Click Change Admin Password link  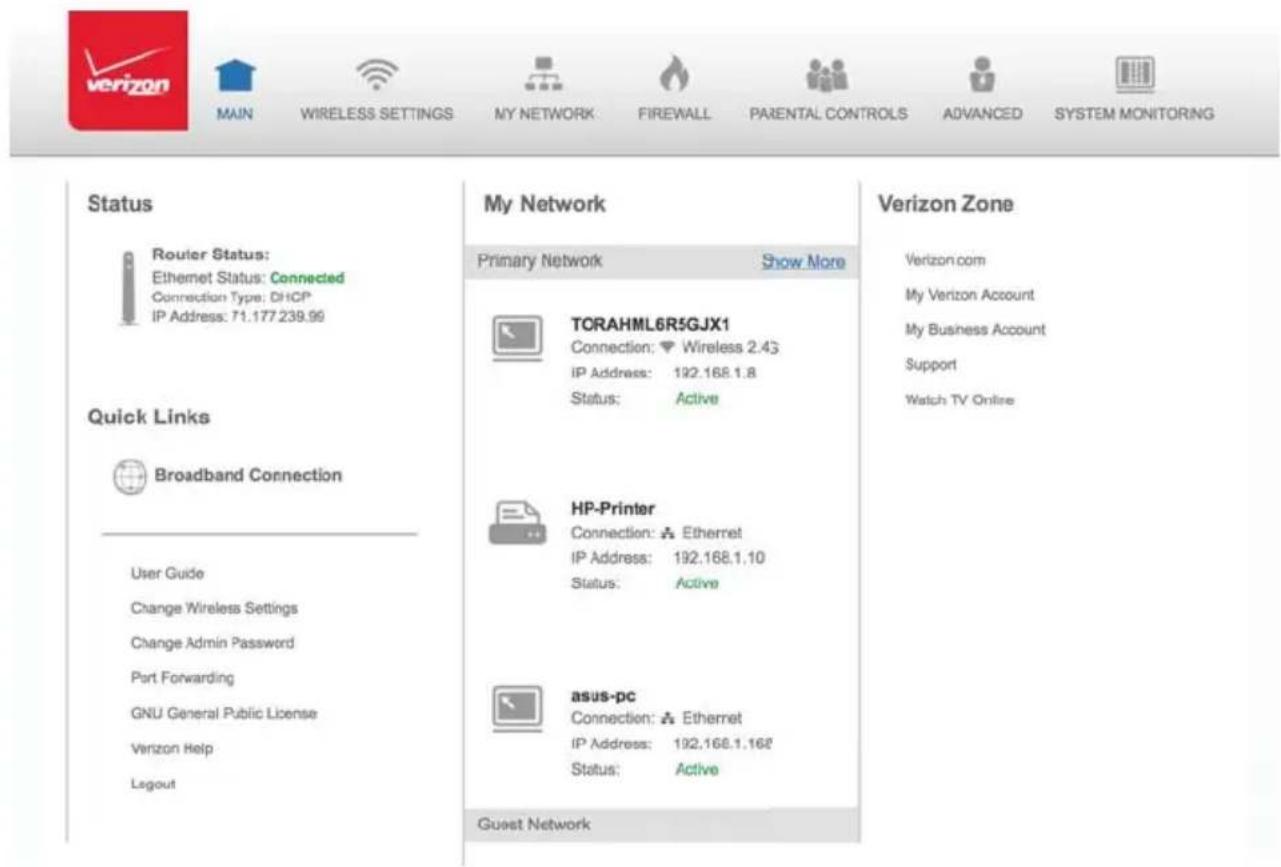click(x=212, y=643)
